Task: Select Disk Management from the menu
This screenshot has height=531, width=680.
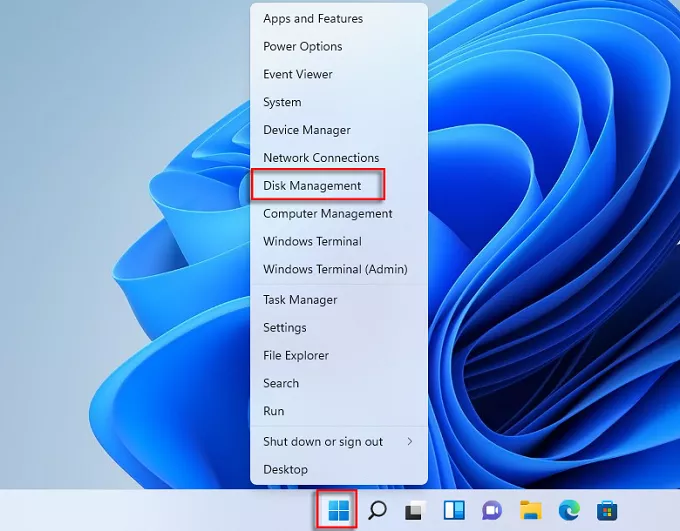Action: point(312,186)
